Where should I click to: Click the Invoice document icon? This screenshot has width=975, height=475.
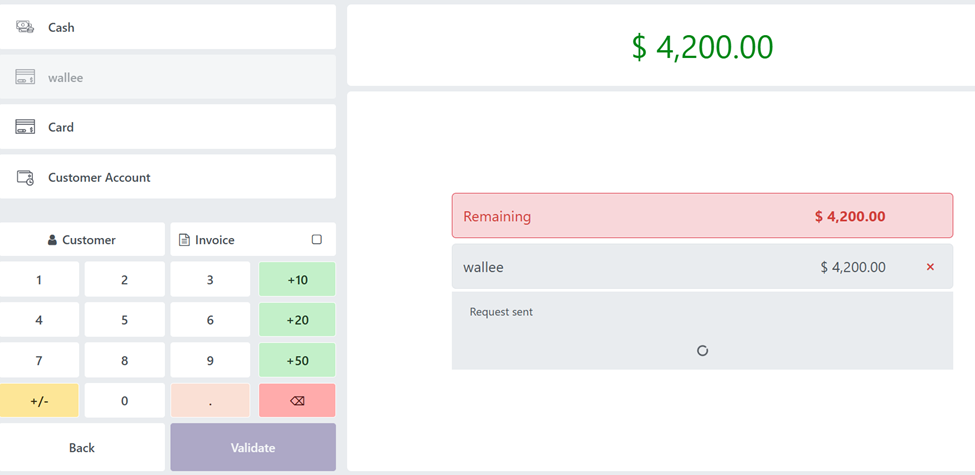coord(184,240)
